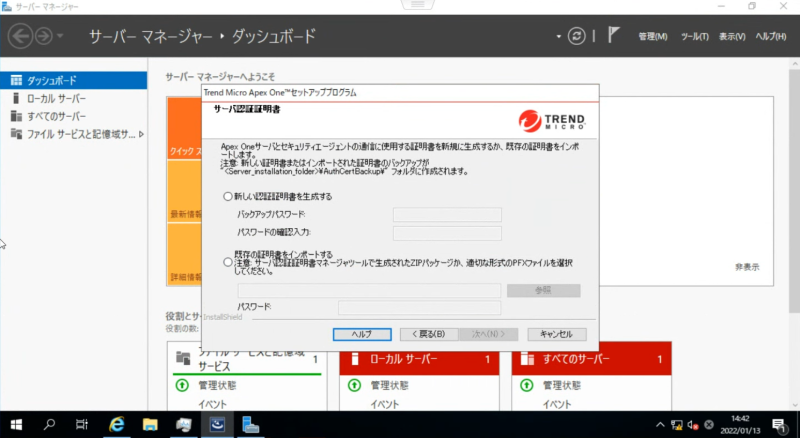The width and height of the screenshot is (800, 438).
Task: Select the import existing certificate radio button
Action: [x=228, y=262]
